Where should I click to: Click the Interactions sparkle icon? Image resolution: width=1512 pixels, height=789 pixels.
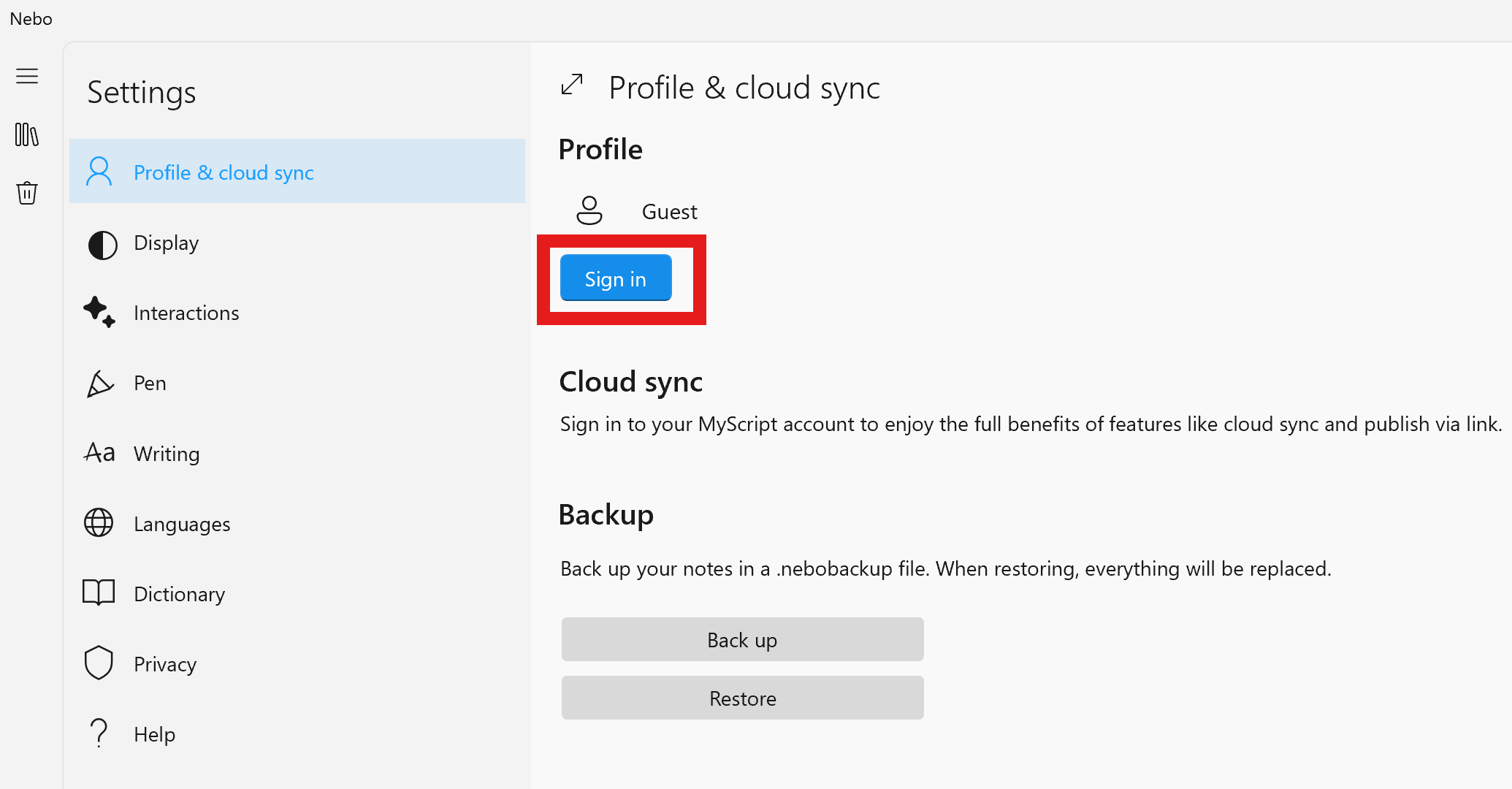point(99,313)
